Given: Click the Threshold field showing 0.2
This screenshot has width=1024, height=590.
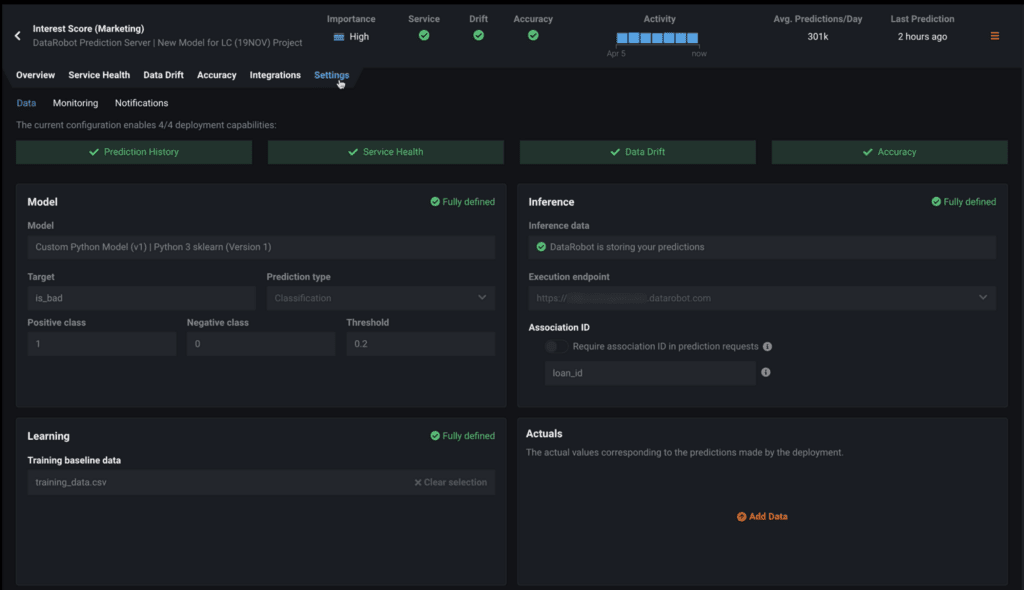Looking at the screenshot, I should click(x=421, y=344).
